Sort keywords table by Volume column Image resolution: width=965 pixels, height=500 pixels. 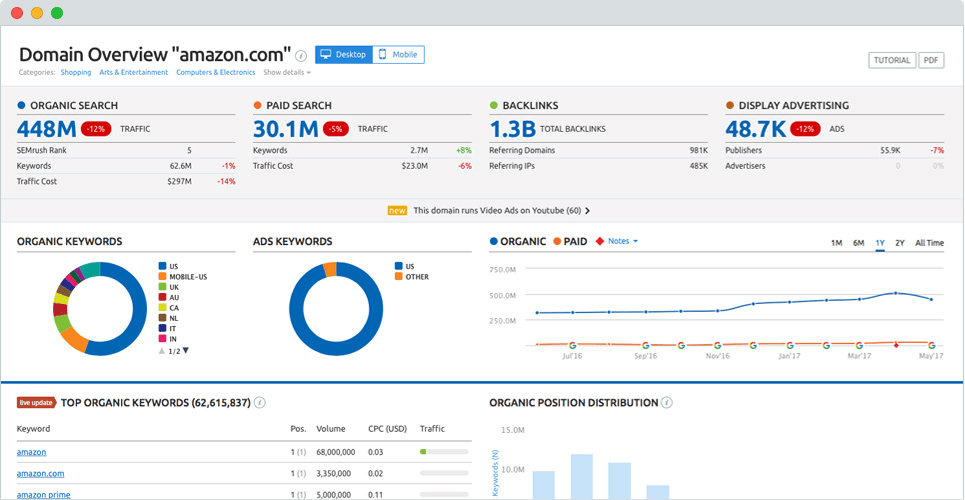[x=330, y=429]
